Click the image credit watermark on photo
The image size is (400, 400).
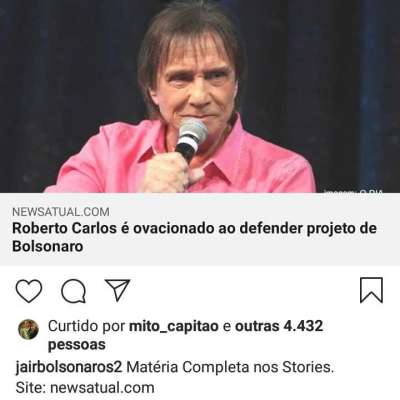pos(353,191)
